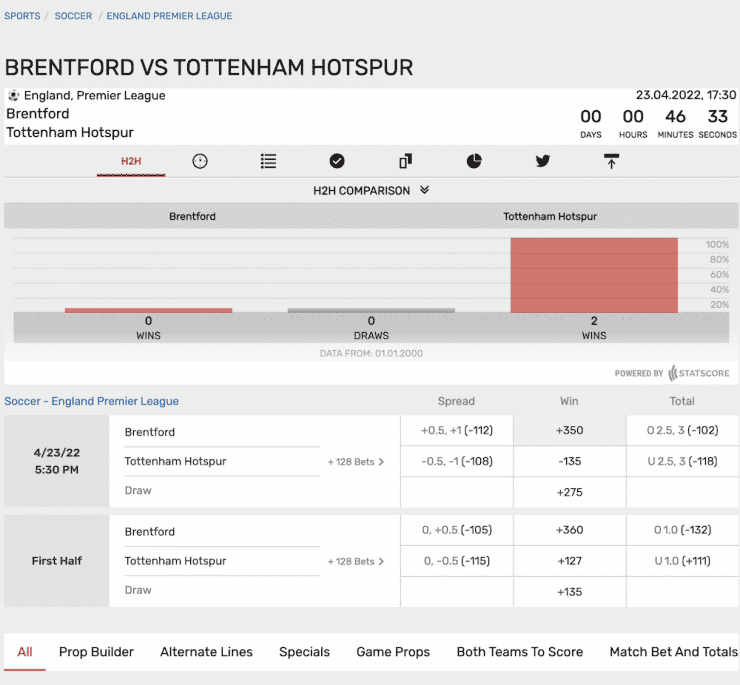
Task: Select first half Over 1.0 (-132)
Action: point(682,530)
